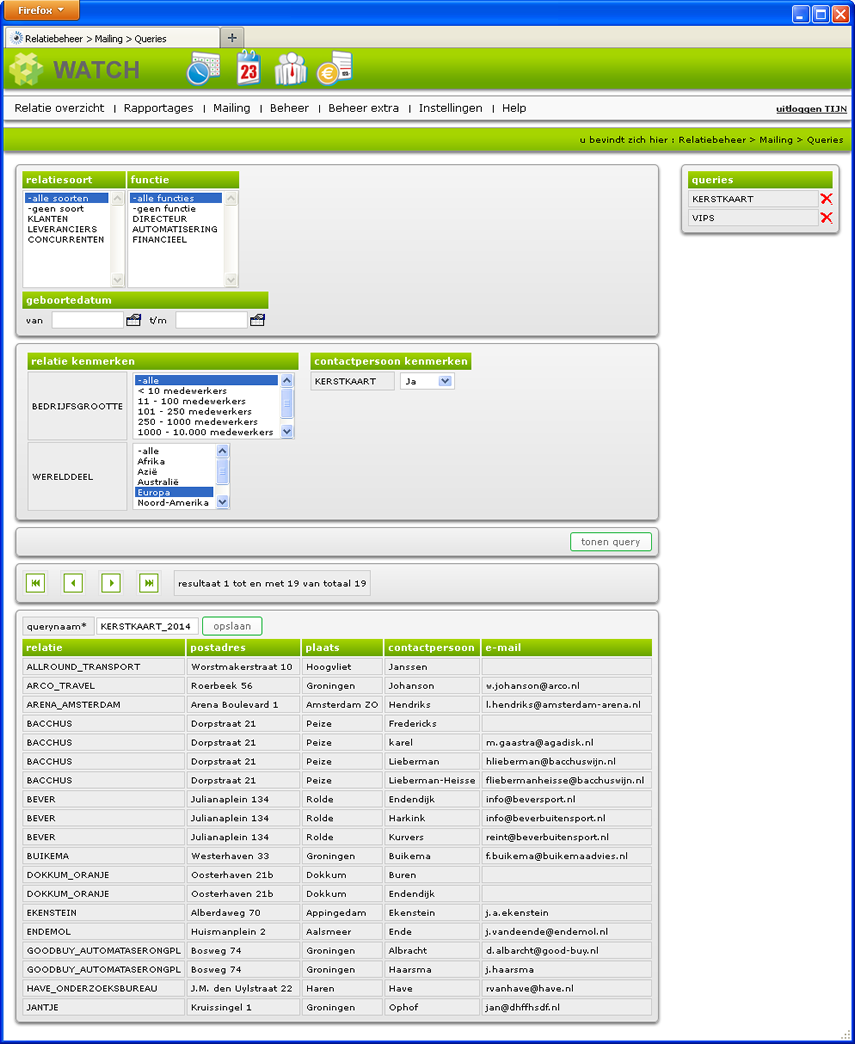Click email jan@dhffhsdf.nl cell
This screenshot has width=855, height=1044.
tap(567, 1007)
